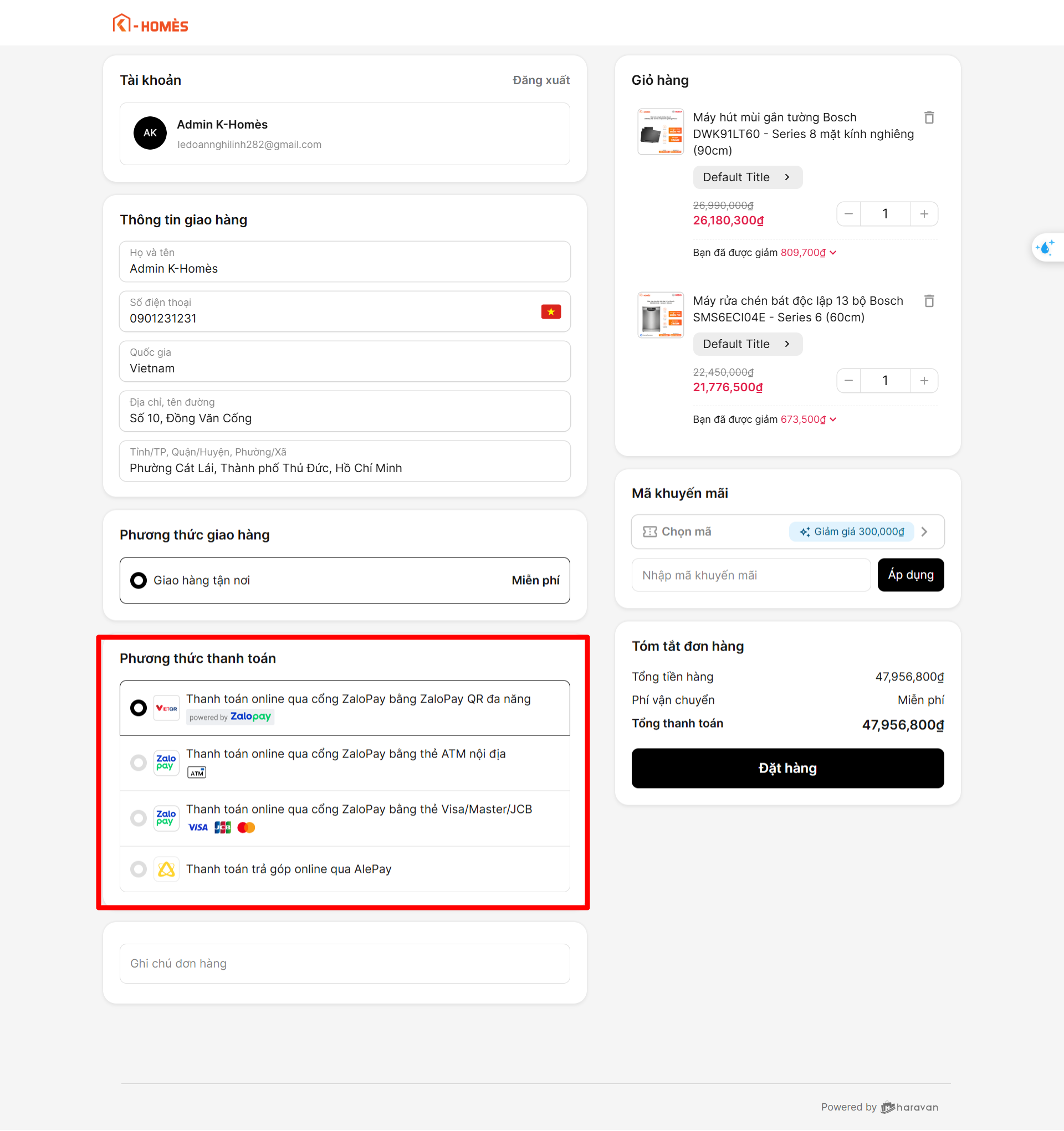Remove Bosch dishwasher from cart
The image size is (1064, 1131).
coord(929,301)
